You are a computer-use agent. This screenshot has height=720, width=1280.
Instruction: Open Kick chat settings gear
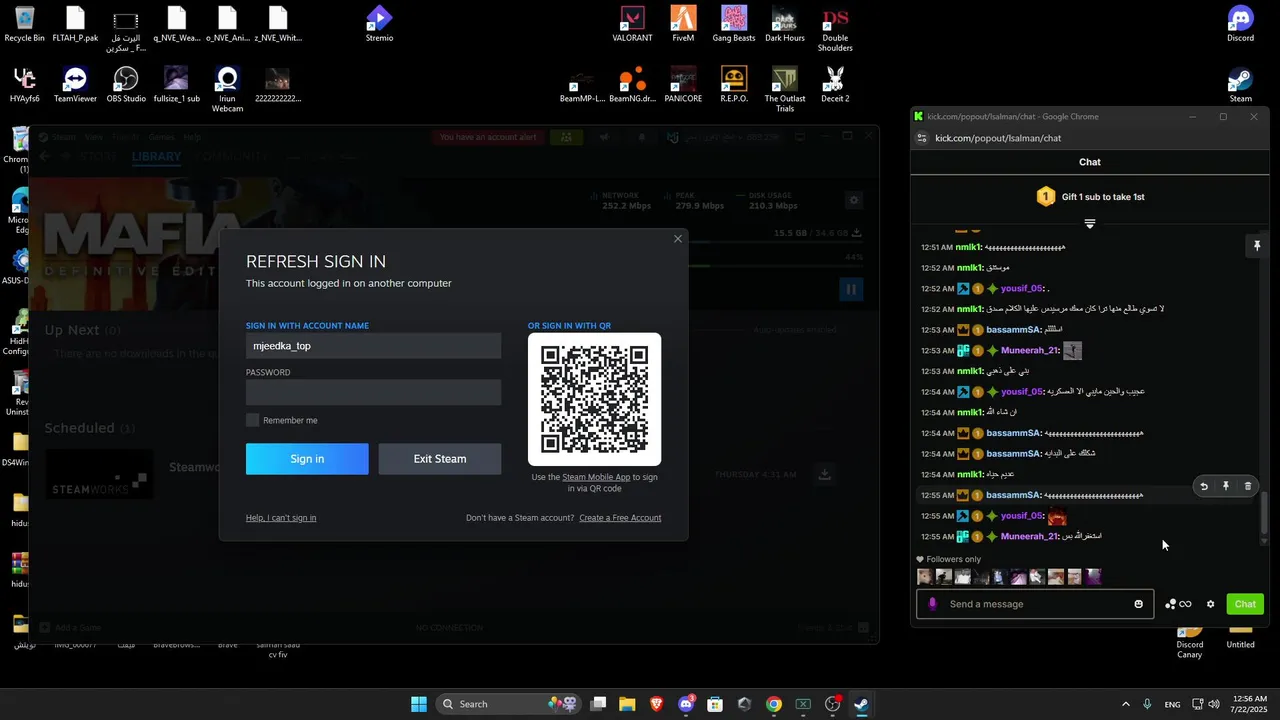1210,604
